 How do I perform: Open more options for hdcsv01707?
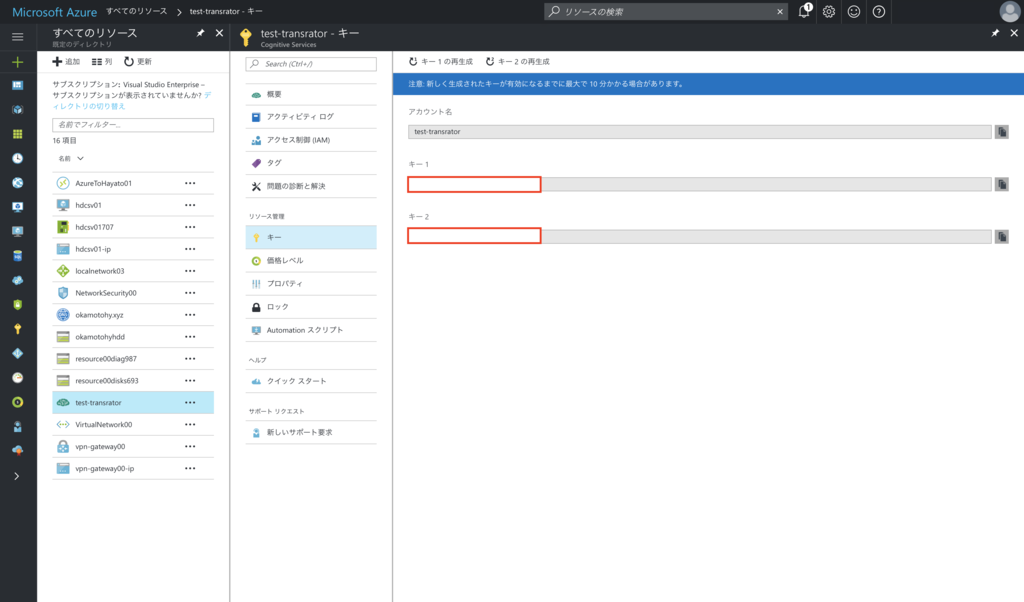190,227
